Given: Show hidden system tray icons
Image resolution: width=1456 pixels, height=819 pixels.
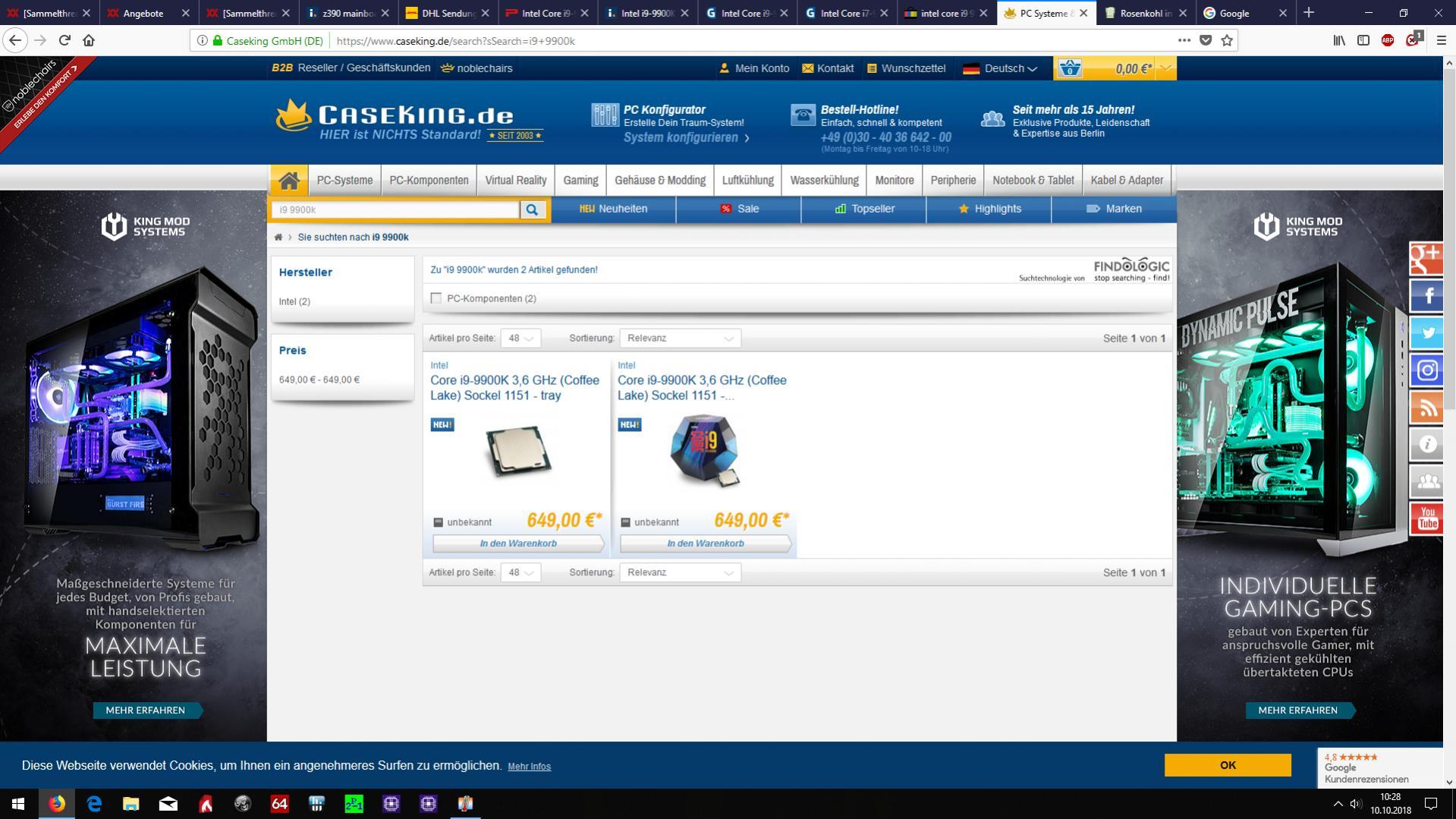Looking at the screenshot, I should coord(1338,804).
